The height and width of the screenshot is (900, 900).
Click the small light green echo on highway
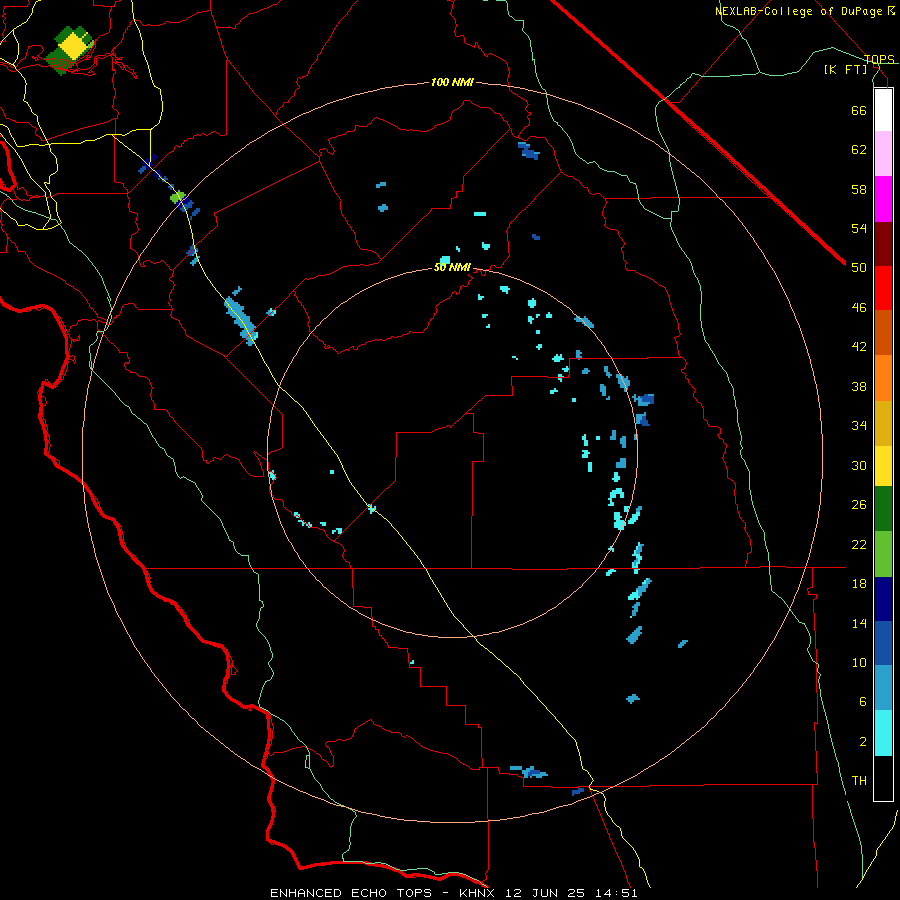177,197
